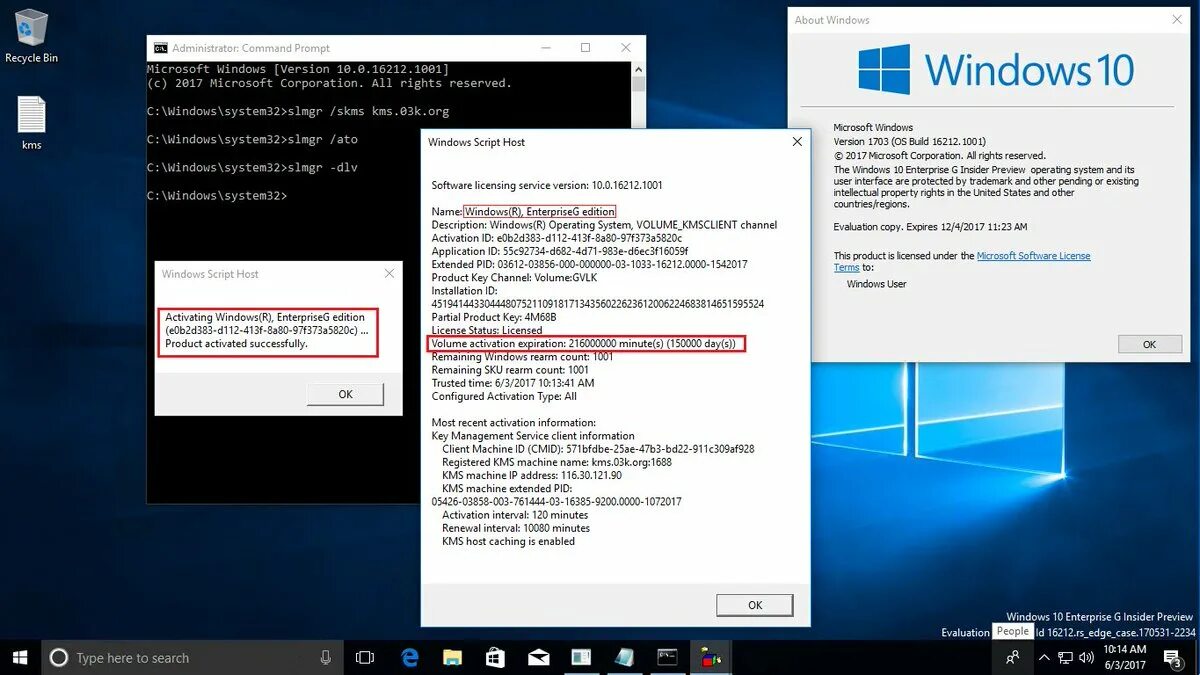Image resolution: width=1200 pixels, height=675 pixels.
Task: Click the 'slmgr /skms kms.03k.org' command line
Action: pos(298,111)
